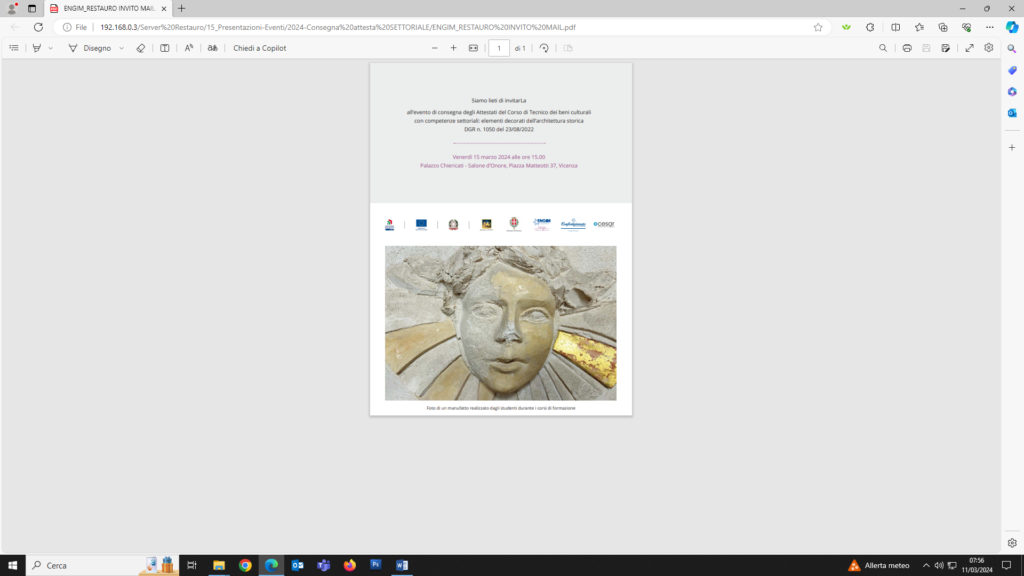
Task: Show hidden system tray icons chevron
Action: click(926, 565)
